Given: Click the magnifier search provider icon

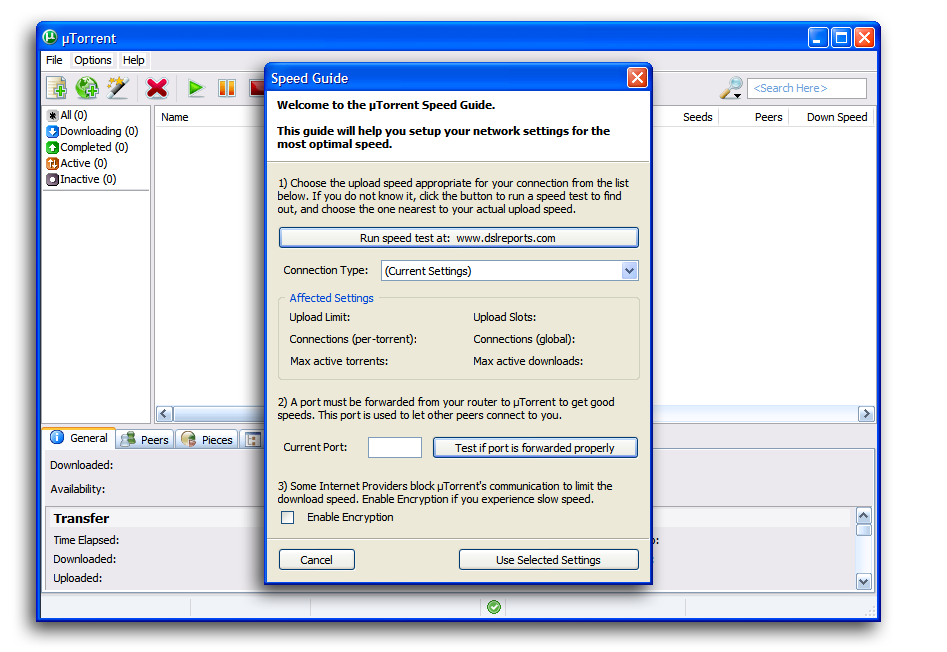Looking at the screenshot, I should point(731,88).
